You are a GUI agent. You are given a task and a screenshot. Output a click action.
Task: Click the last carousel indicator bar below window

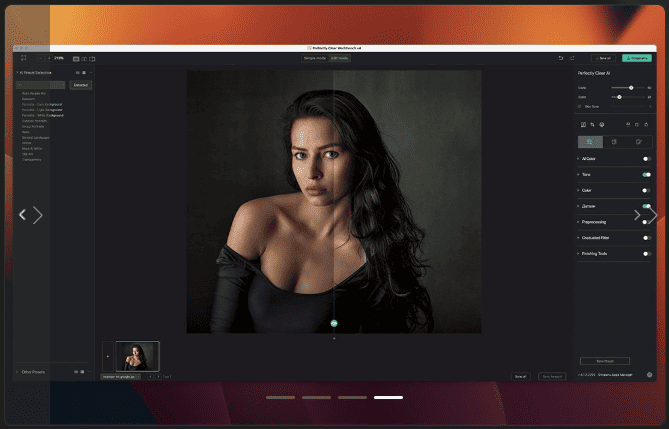tap(388, 397)
